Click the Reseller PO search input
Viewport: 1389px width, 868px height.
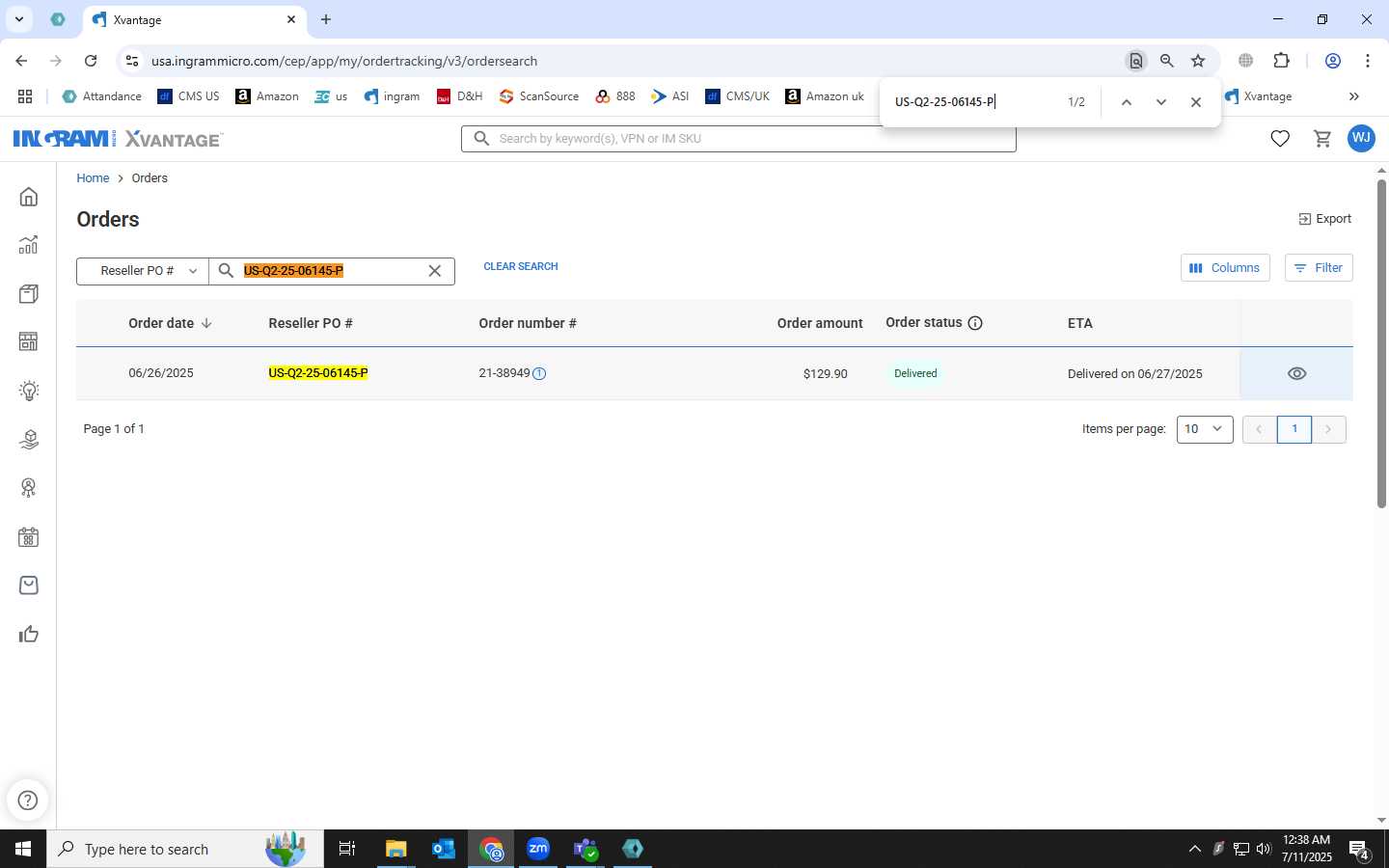(x=331, y=271)
